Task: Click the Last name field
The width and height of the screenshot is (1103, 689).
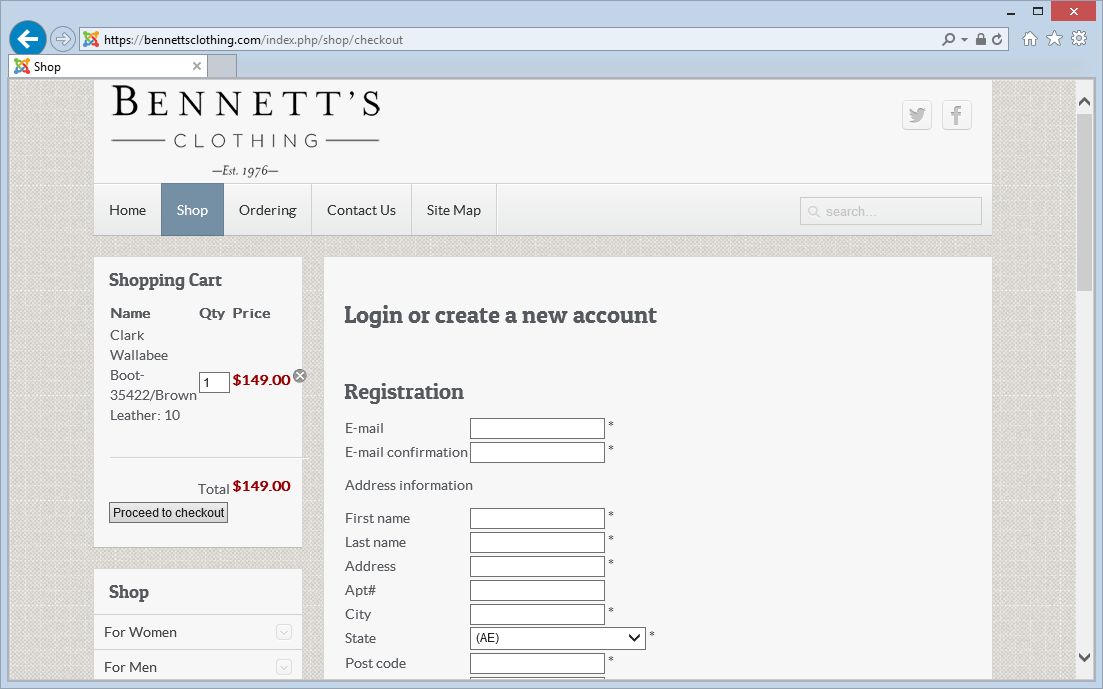Action: click(x=537, y=543)
